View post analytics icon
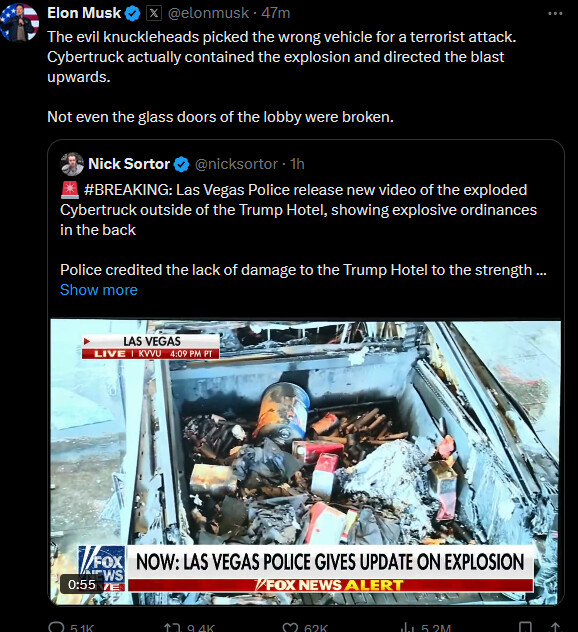The height and width of the screenshot is (632, 578). click(408, 627)
